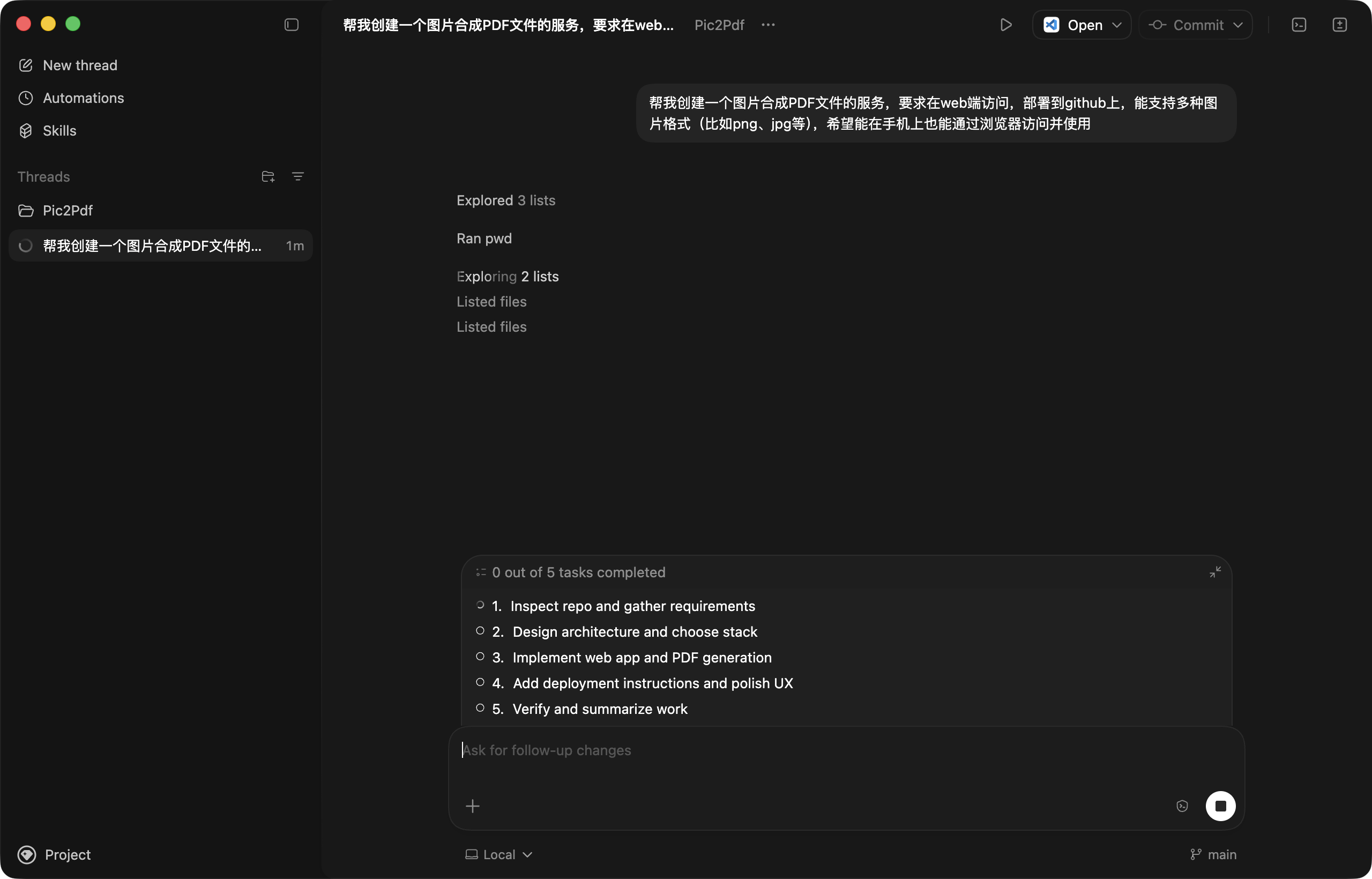1372x879 pixels.
Task: Click the add-file icon at the top-right corner
Action: [x=1340, y=25]
